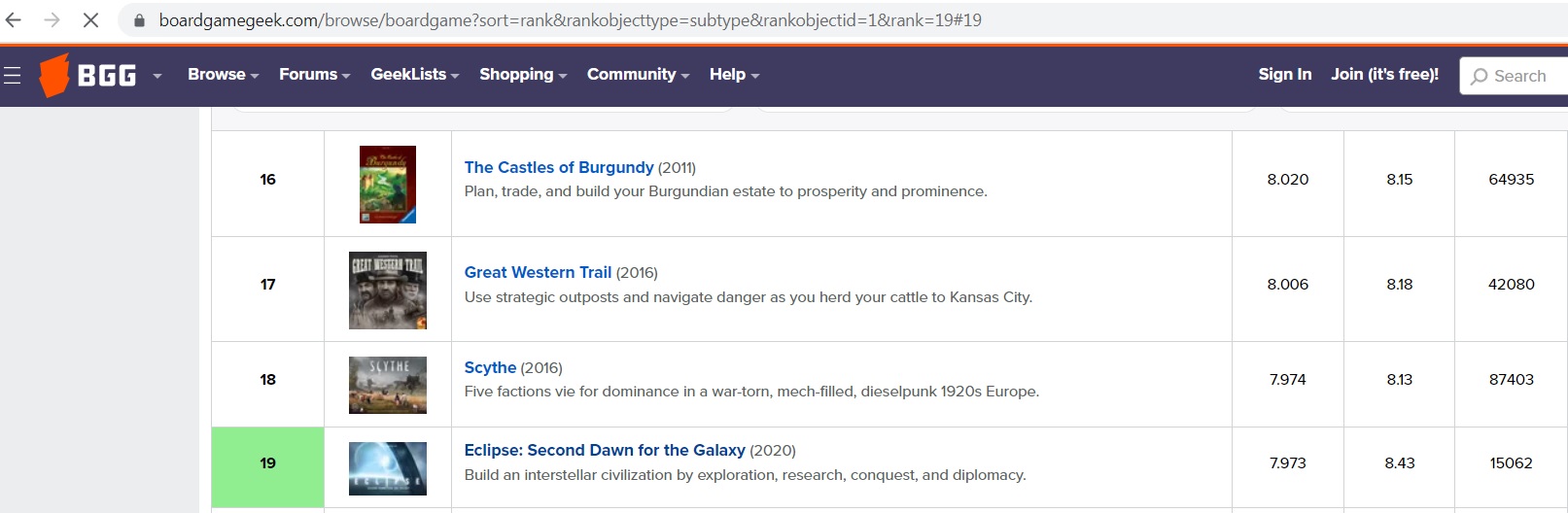Click rank number 16
The height and width of the screenshot is (513, 1568).
coord(267,179)
